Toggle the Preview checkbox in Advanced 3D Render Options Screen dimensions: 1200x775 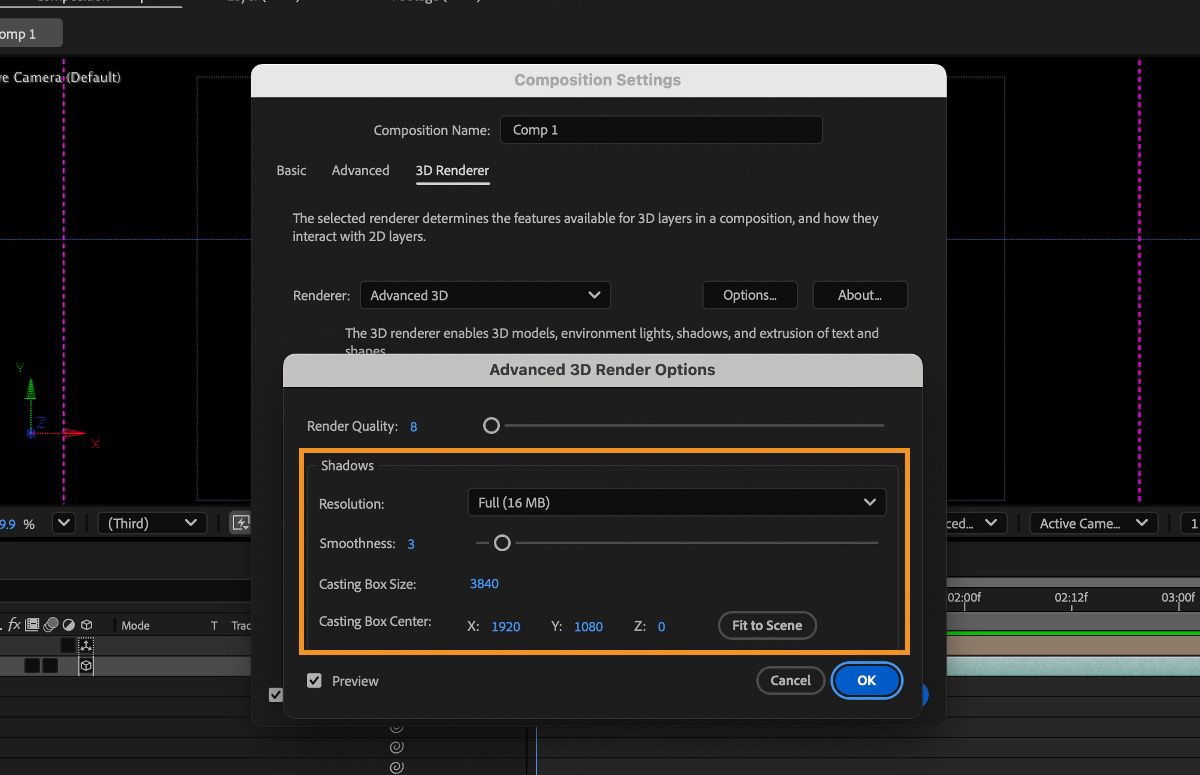click(x=314, y=680)
